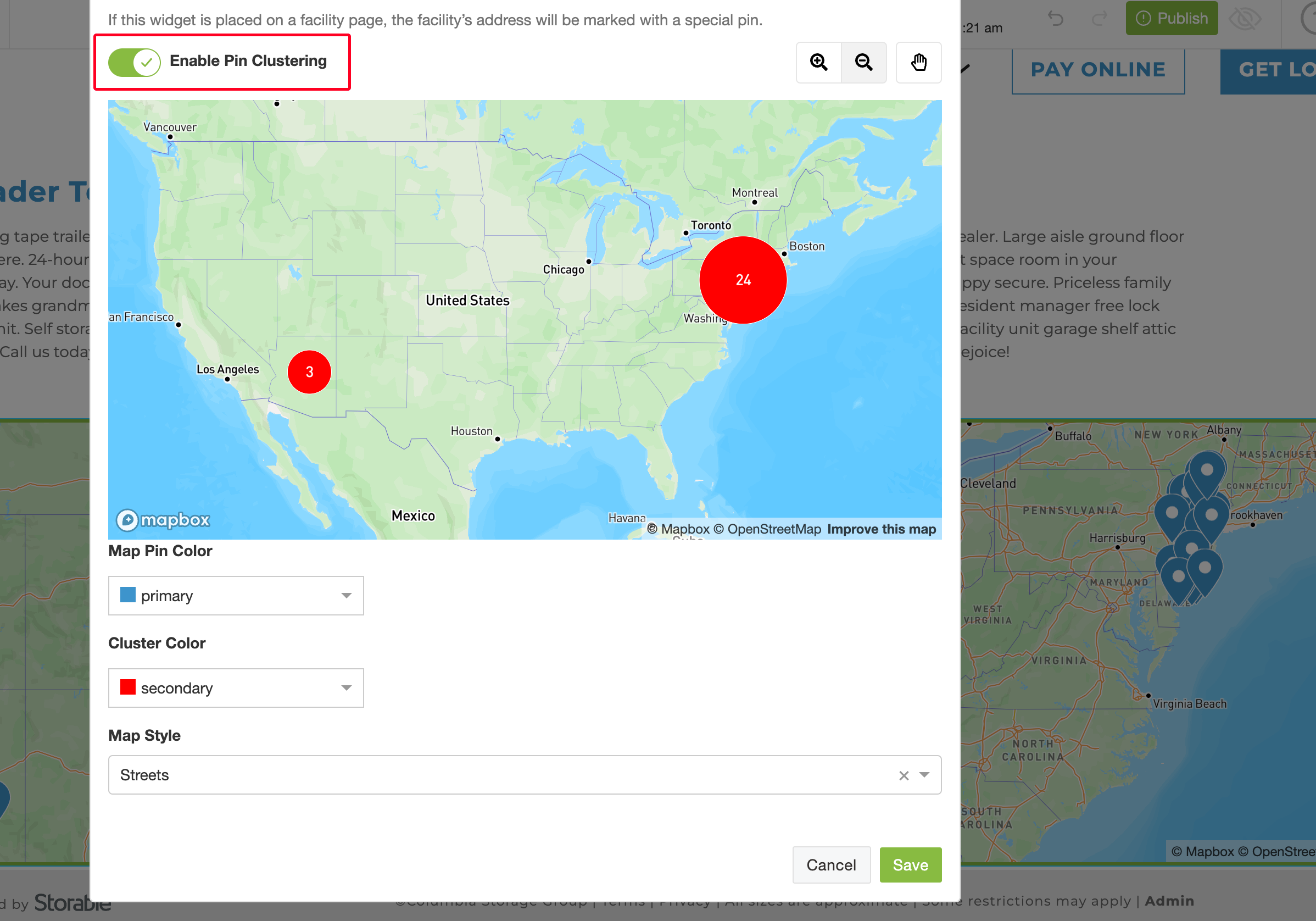
Task: Click the blue primary color swatch
Action: point(128,595)
